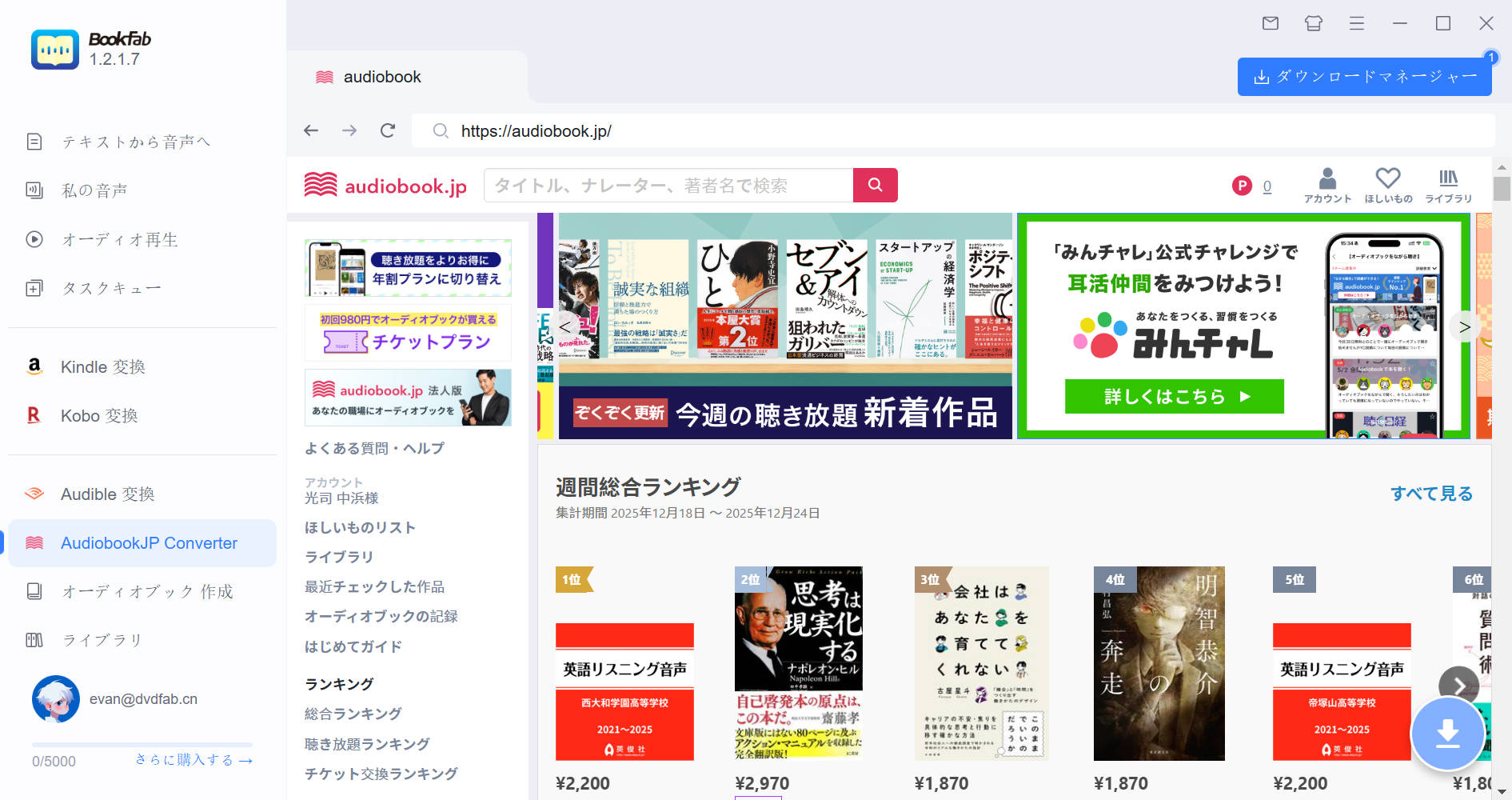Select the Kindle 変換 tool
Viewport: 1512px width, 800px height.
pos(102,366)
